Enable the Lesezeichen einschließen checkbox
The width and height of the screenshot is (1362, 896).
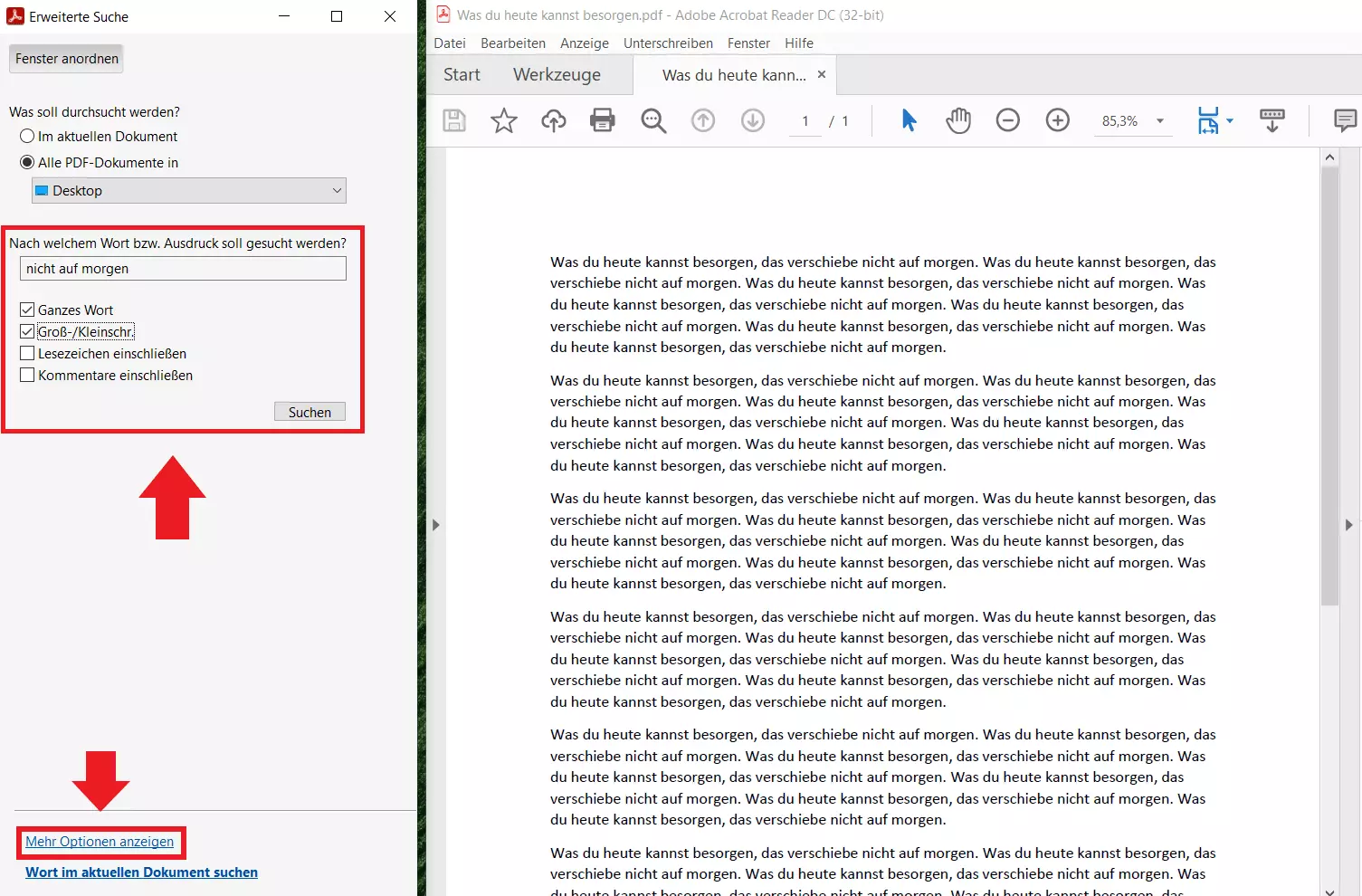[27, 354]
